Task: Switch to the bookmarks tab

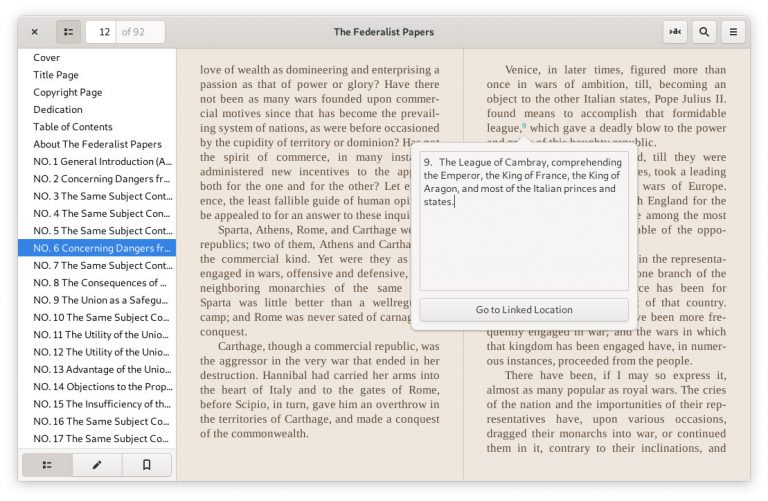Action: (146, 465)
